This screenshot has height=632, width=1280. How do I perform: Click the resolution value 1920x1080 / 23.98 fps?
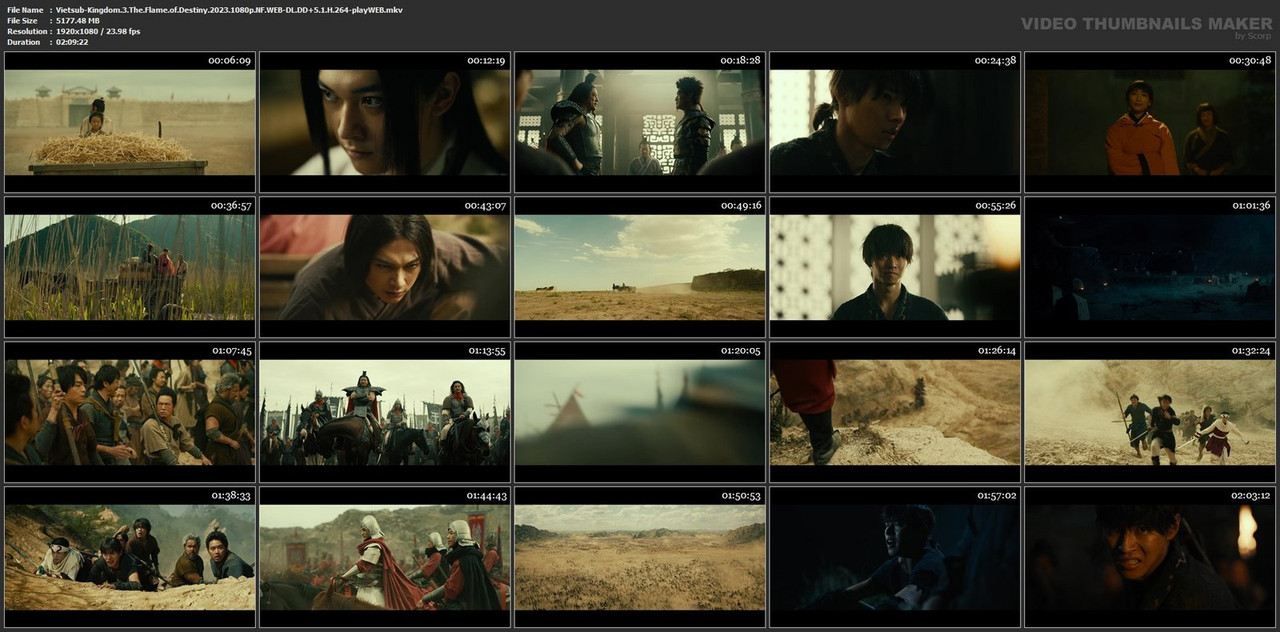click(x=98, y=31)
